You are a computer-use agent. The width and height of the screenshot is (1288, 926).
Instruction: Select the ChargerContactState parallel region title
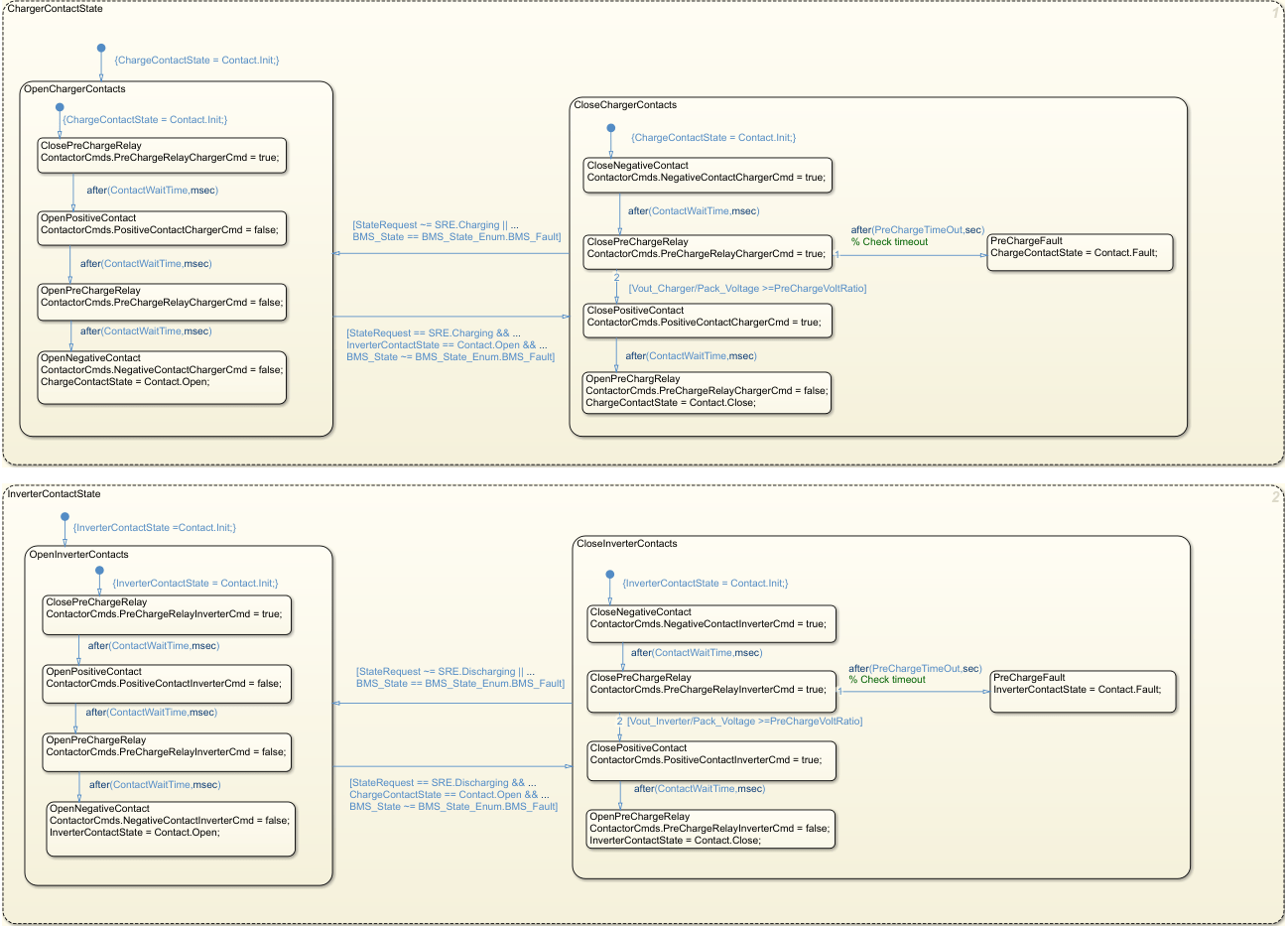coord(55,9)
